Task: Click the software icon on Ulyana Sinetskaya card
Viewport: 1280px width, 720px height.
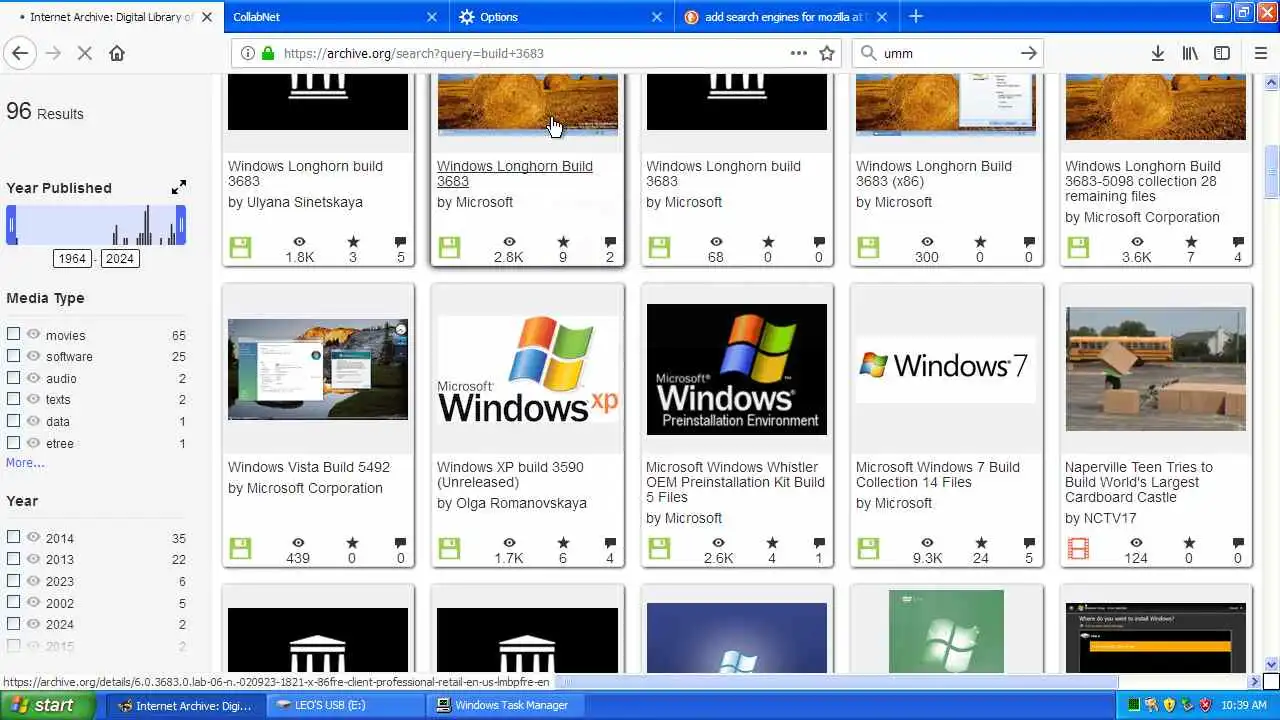Action: click(x=240, y=247)
